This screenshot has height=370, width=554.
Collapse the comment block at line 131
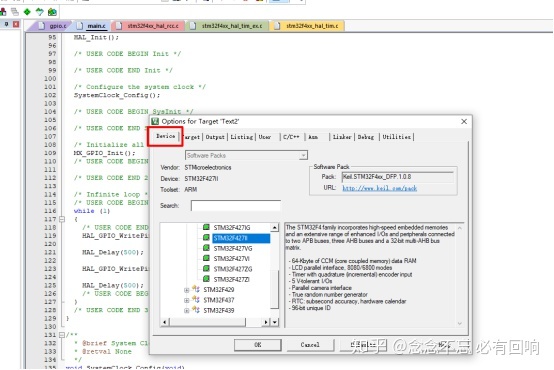point(62,335)
